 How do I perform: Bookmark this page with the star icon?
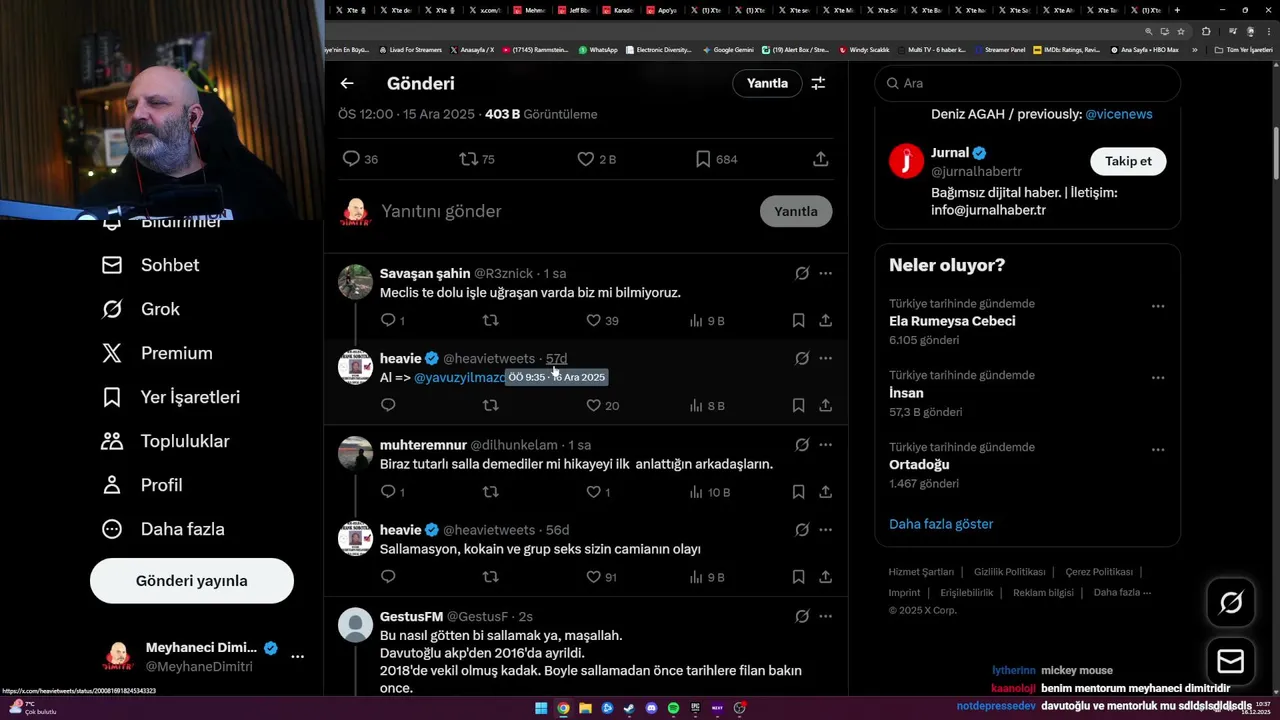coord(1181,31)
